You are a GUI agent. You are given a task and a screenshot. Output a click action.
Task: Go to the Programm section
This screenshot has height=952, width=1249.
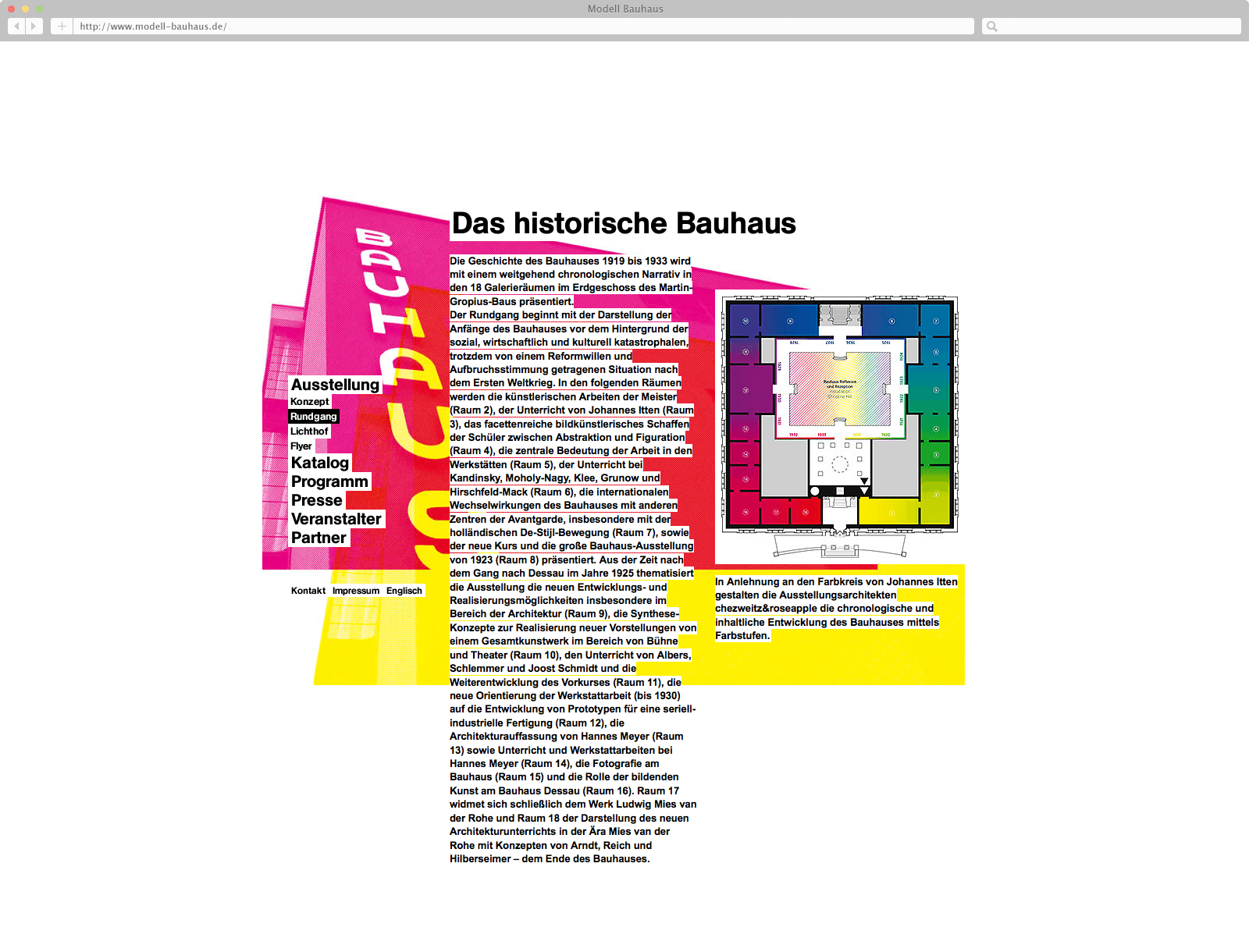click(x=329, y=481)
